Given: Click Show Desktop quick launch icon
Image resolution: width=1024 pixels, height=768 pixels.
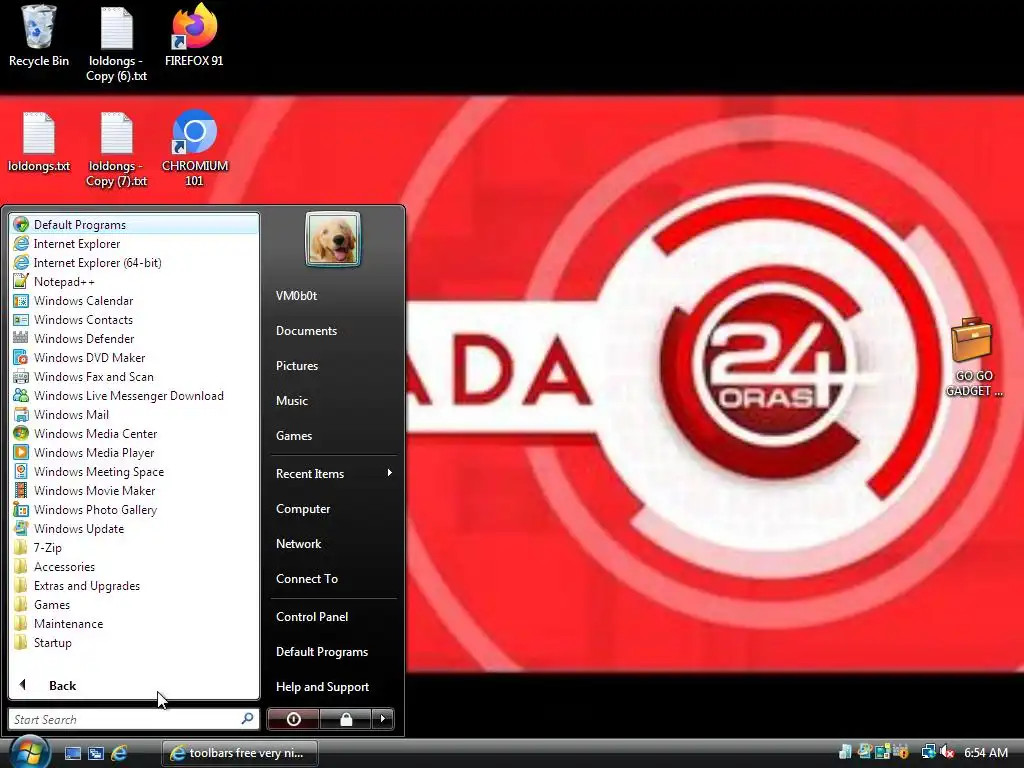Looking at the screenshot, I should click(72, 753).
